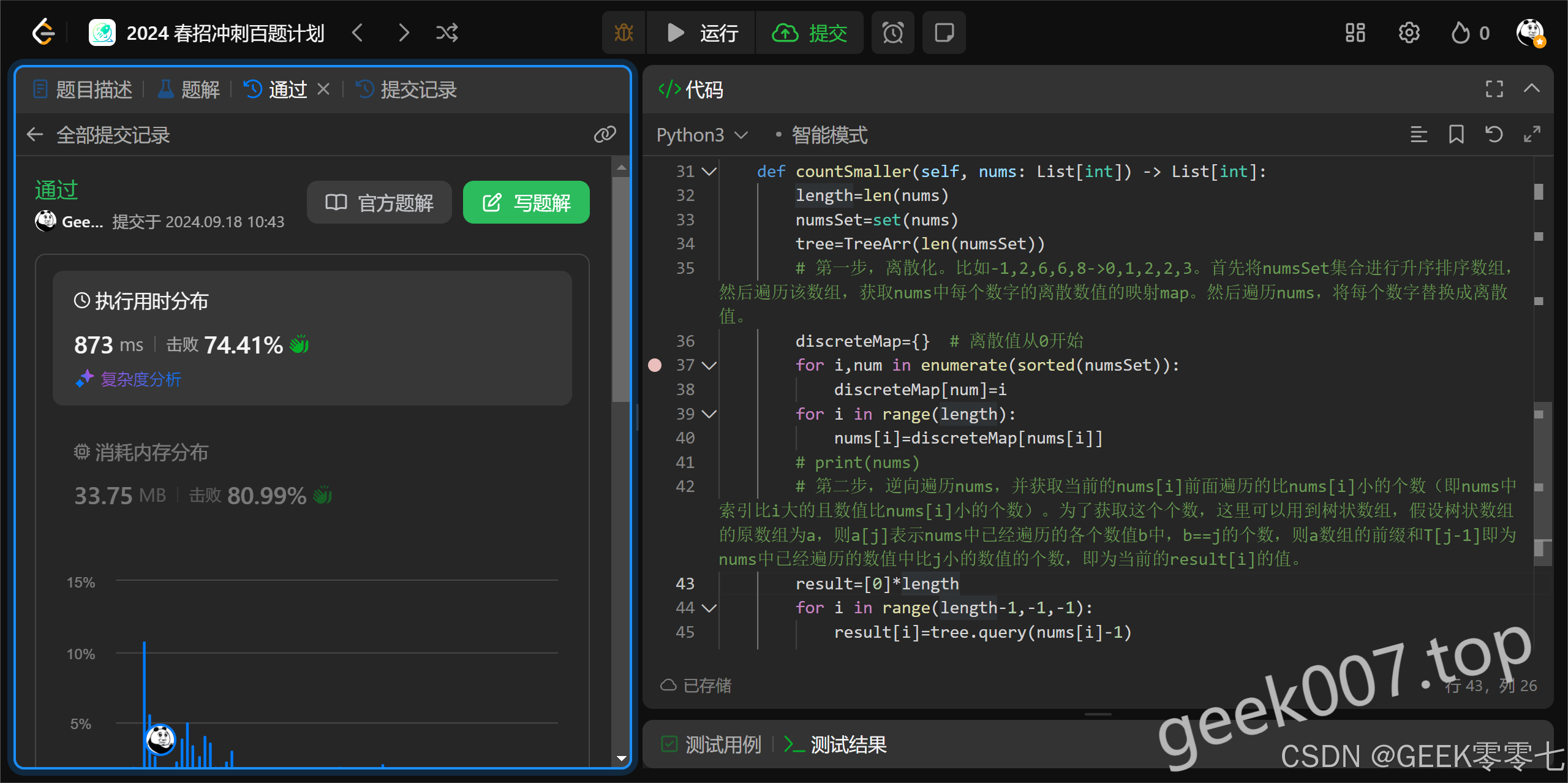Collapse the for loop at line 44

(709, 608)
